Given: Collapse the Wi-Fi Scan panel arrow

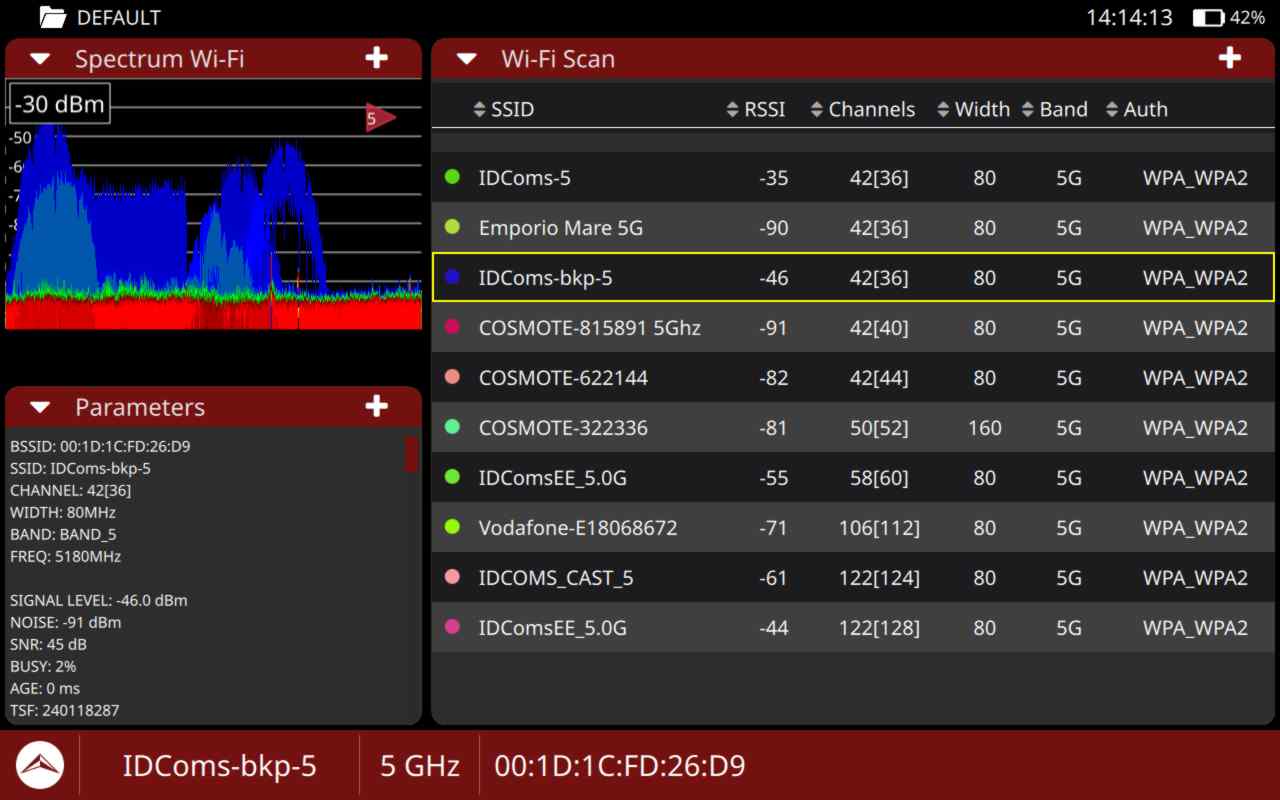Looking at the screenshot, I should coord(466,58).
